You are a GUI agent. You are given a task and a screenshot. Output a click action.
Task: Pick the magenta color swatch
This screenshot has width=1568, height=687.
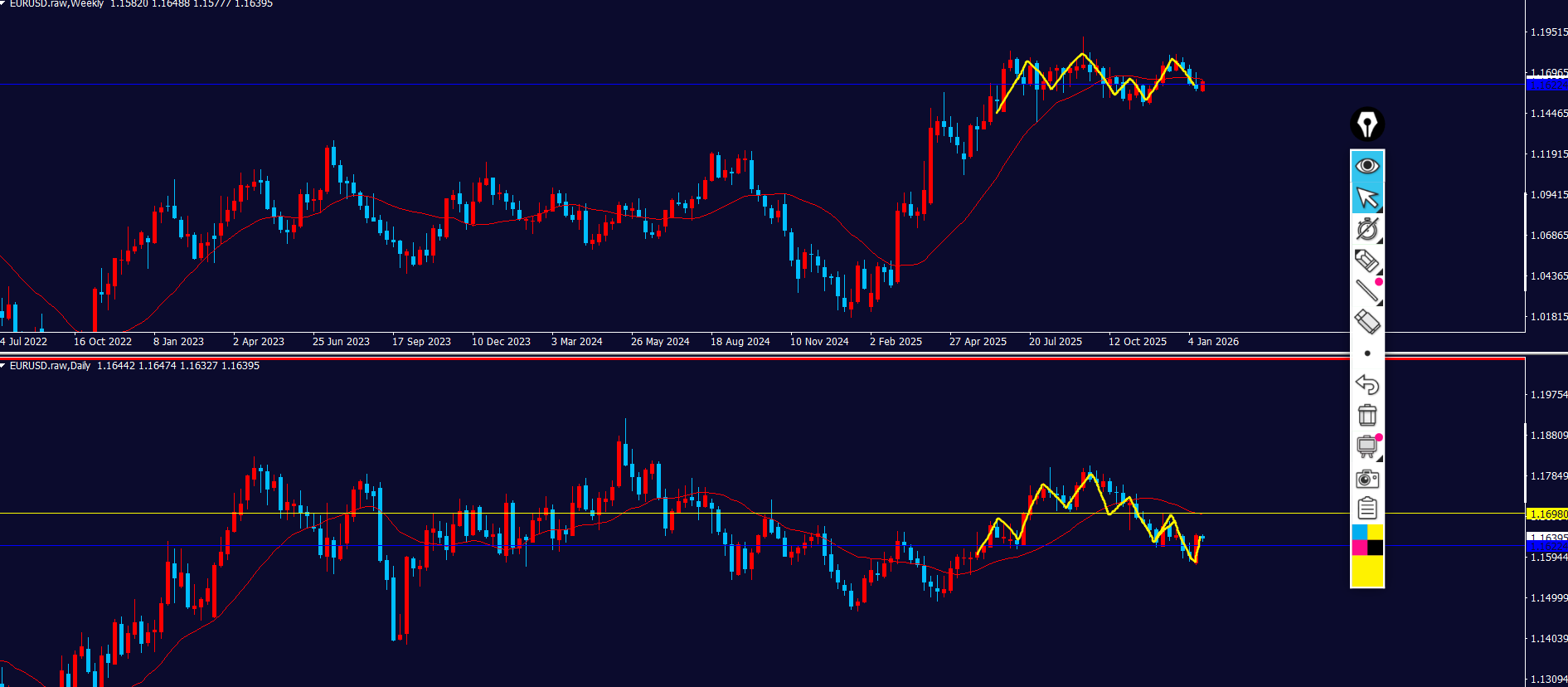(x=1359, y=548)
